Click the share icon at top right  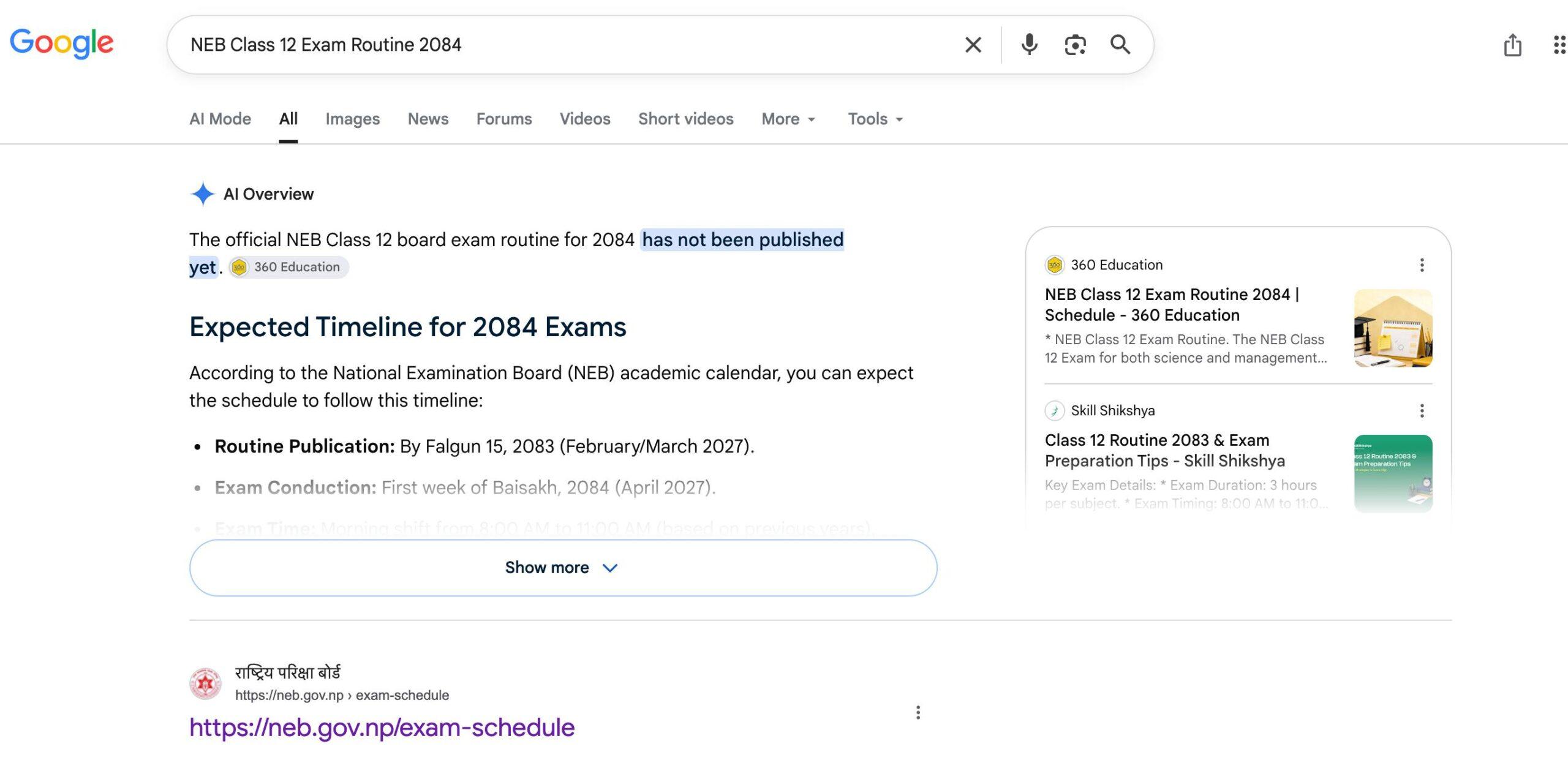coord(1512,45)
